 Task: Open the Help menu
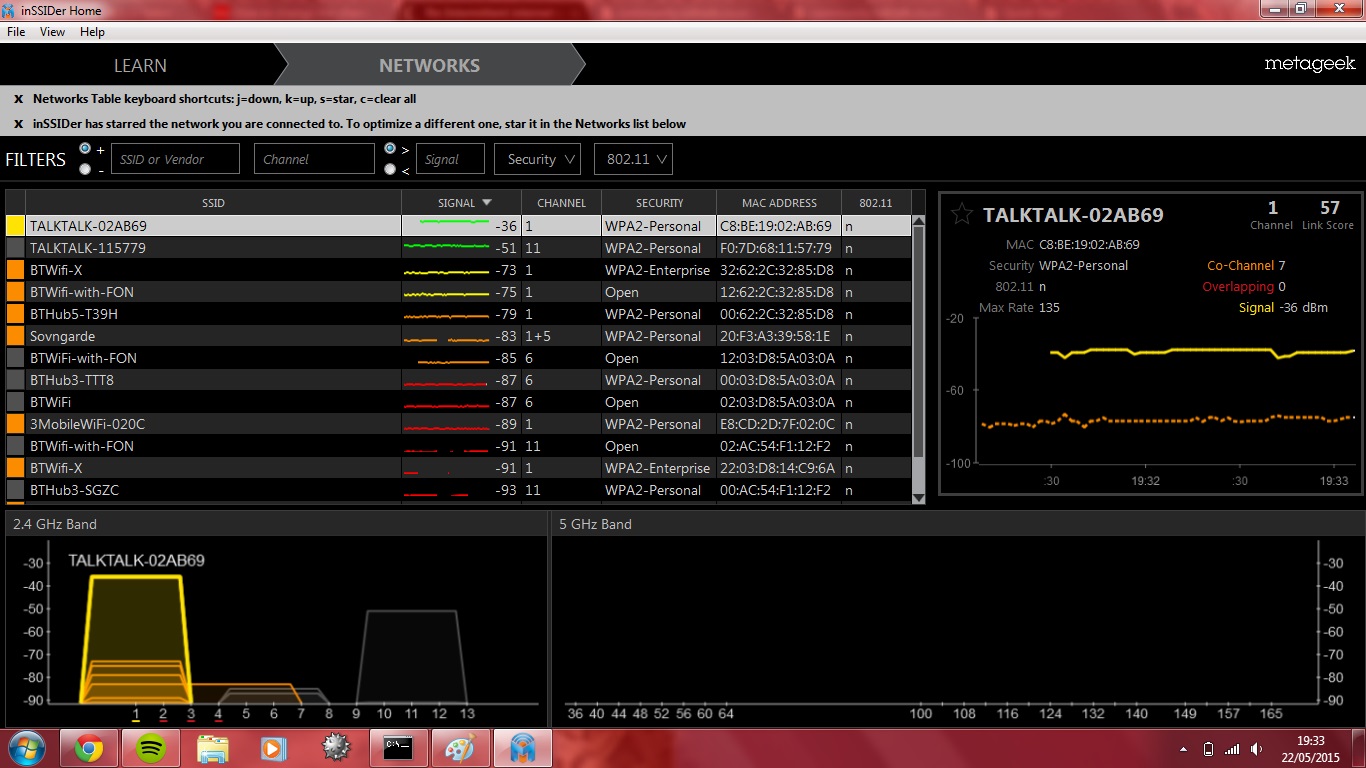(x=92, y=32)
